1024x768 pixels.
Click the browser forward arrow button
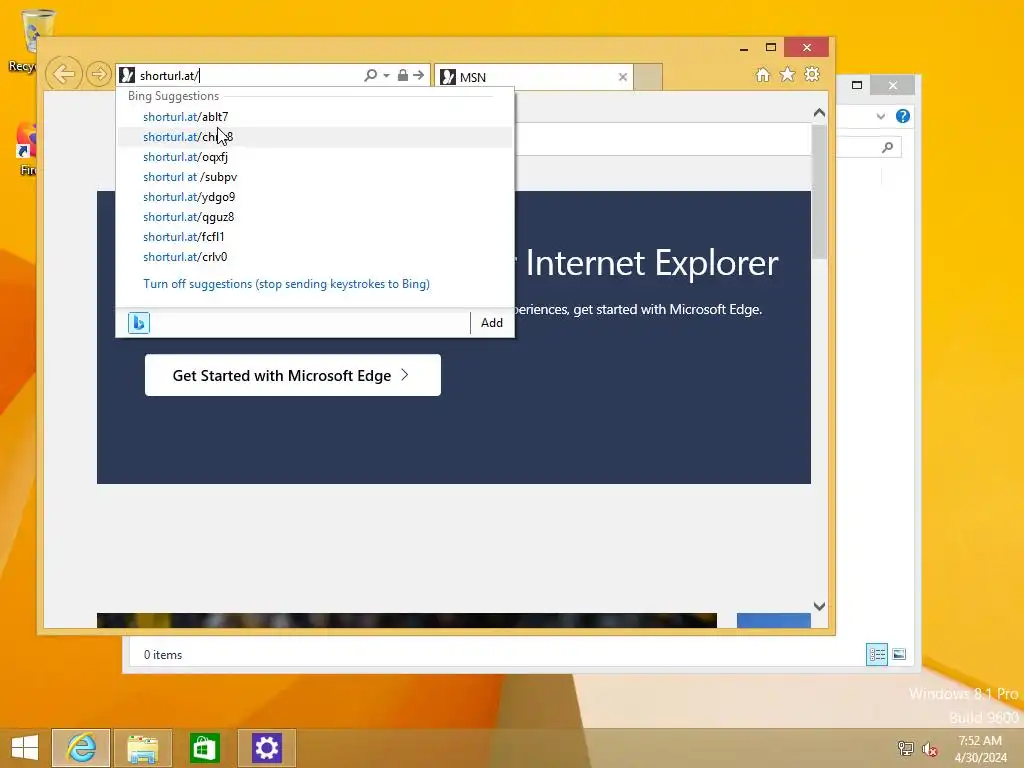coord(99,74)
